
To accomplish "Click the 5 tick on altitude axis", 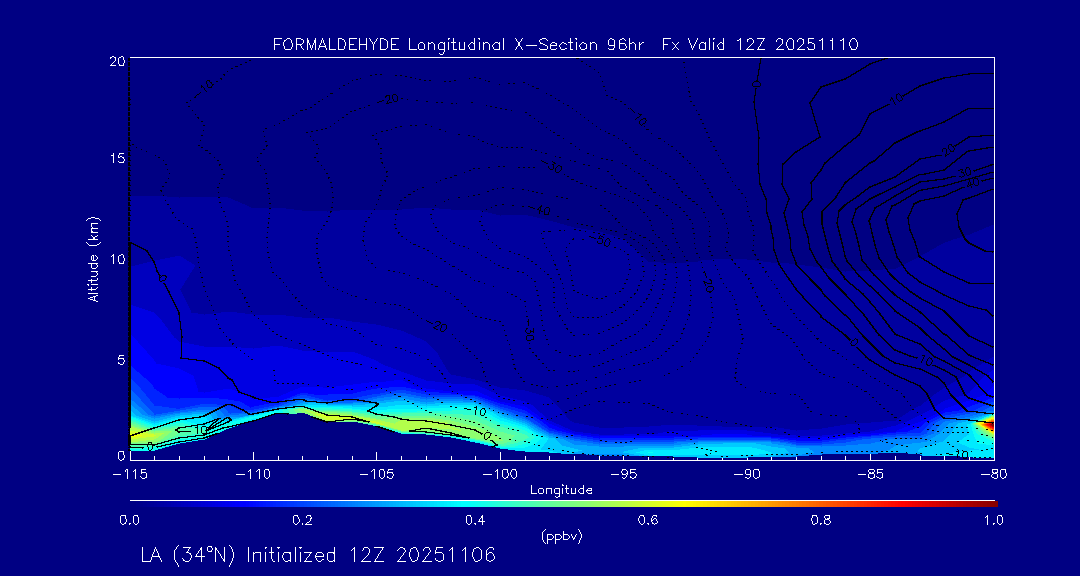I will point(120,359).
